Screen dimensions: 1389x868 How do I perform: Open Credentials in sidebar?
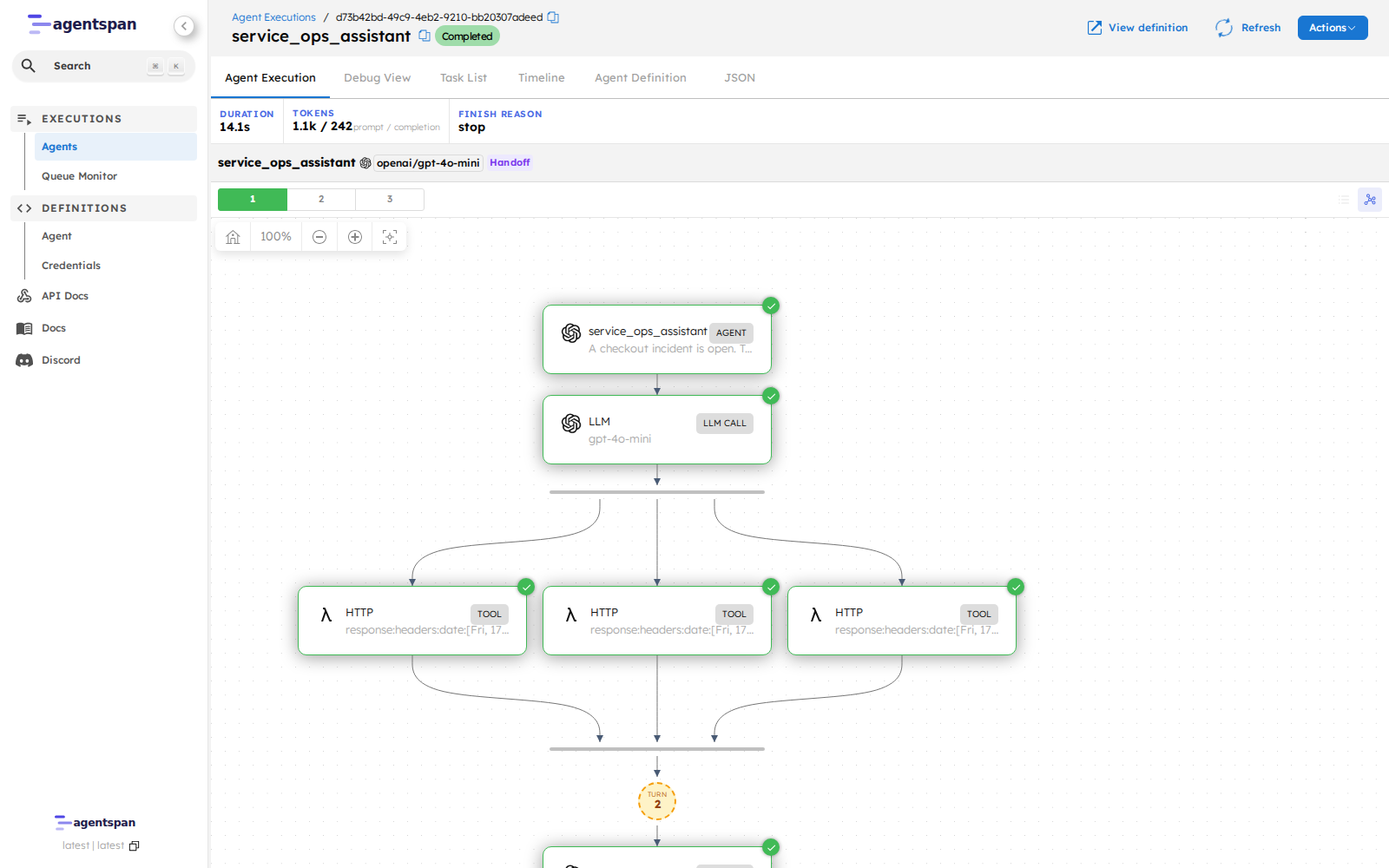pos(115,266)
